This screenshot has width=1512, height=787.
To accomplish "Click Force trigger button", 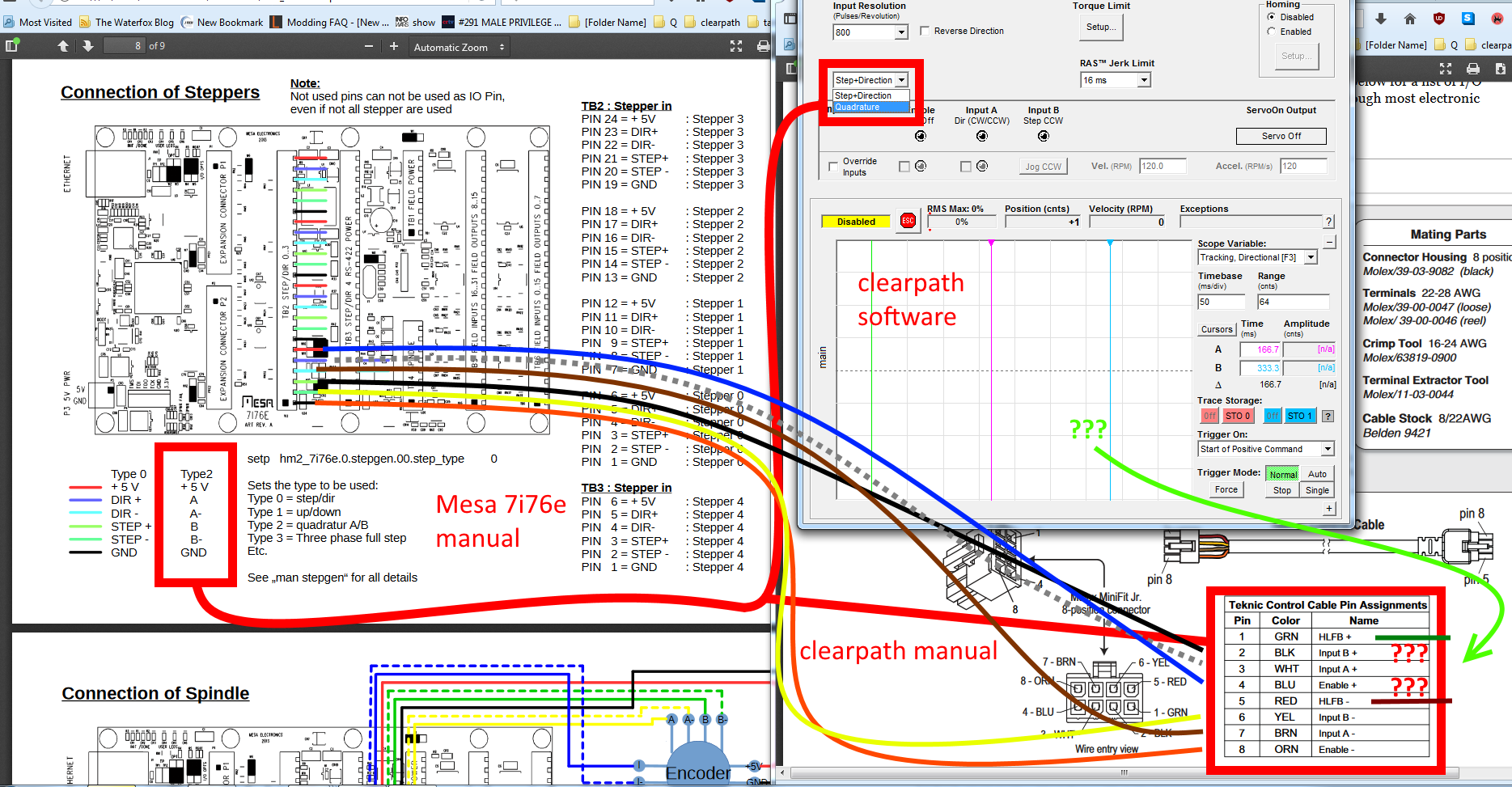I will [x=1226, y=489].
